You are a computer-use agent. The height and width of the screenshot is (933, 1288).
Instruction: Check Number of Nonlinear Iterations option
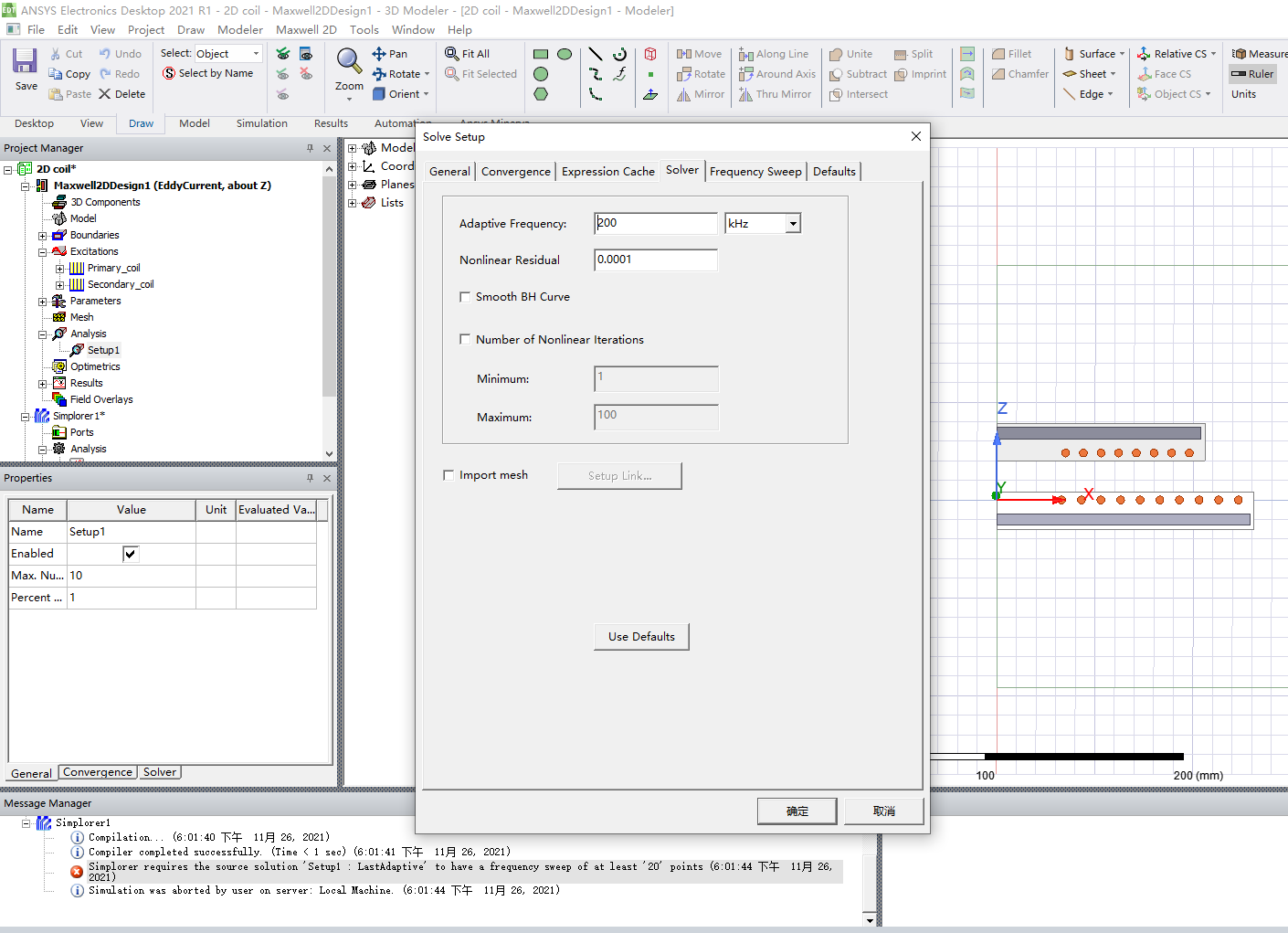click(465, 339)
